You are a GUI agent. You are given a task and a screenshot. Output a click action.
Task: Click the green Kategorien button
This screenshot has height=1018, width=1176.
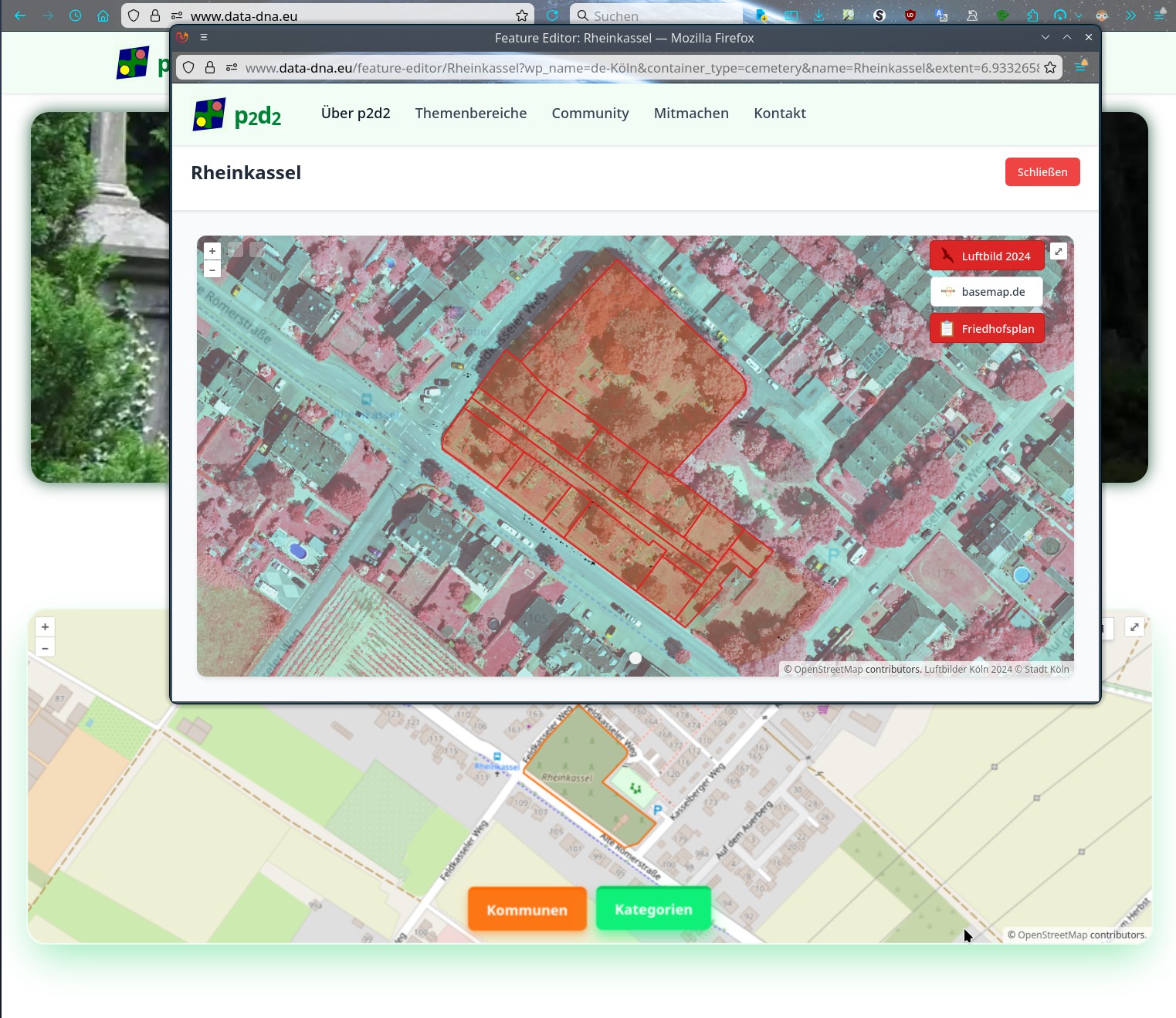click(x=653, y=909)
